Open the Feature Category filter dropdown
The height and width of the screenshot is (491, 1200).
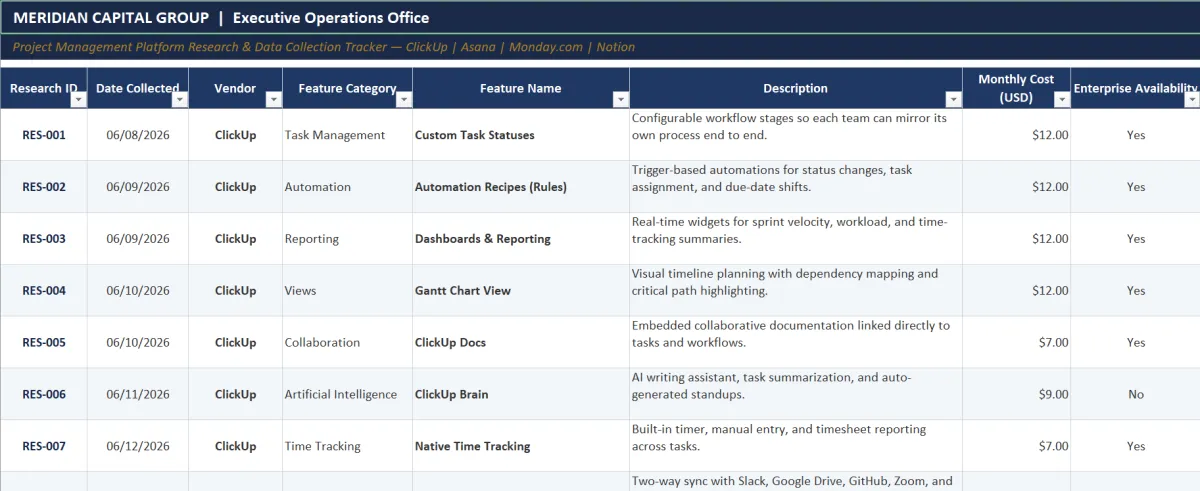(x=403, y=100)
